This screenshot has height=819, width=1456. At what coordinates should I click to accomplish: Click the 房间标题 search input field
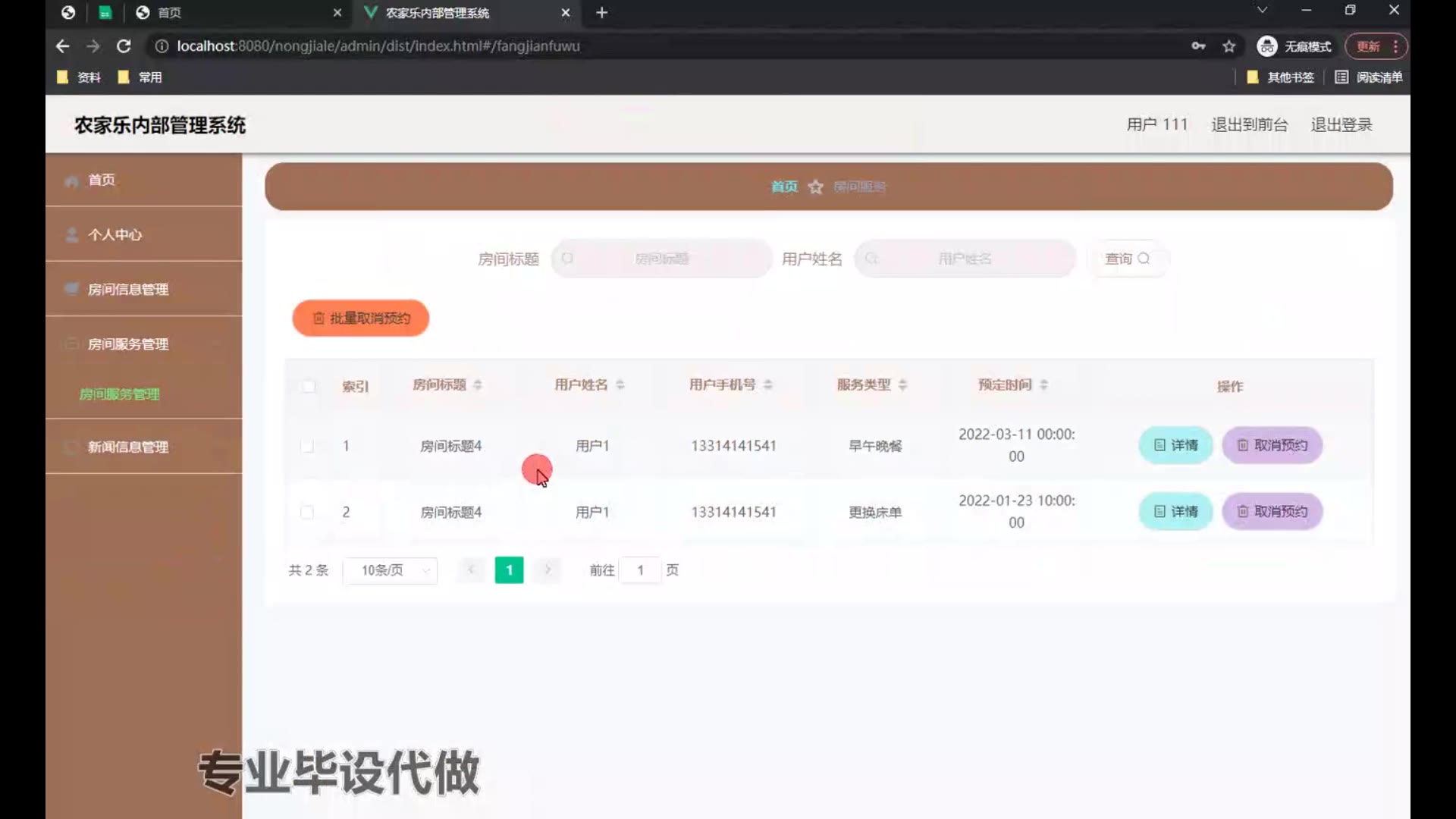[662, 259]
